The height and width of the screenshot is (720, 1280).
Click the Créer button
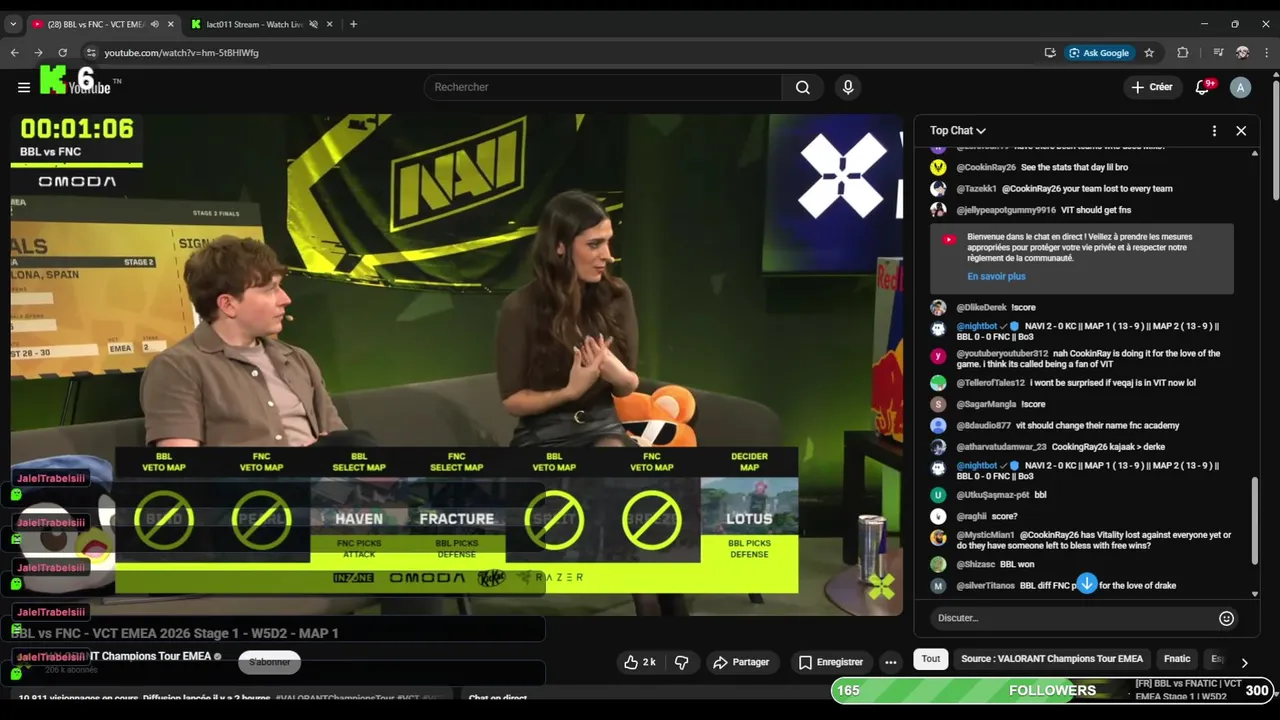coord(1151,87)
